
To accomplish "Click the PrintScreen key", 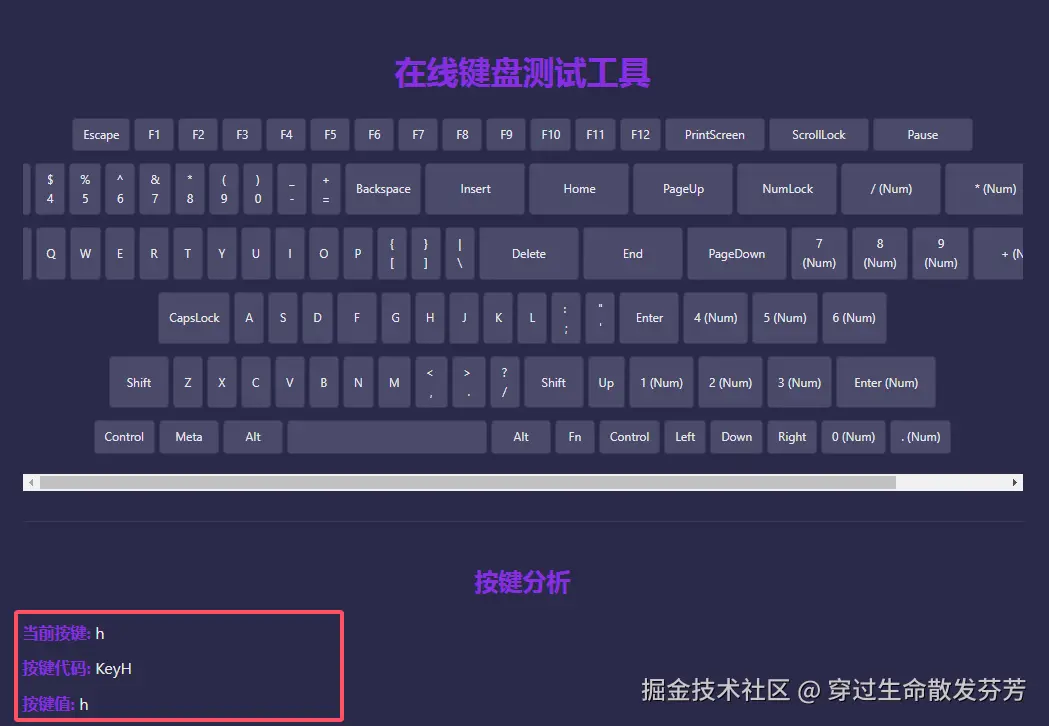I will [x=714, y=134].
